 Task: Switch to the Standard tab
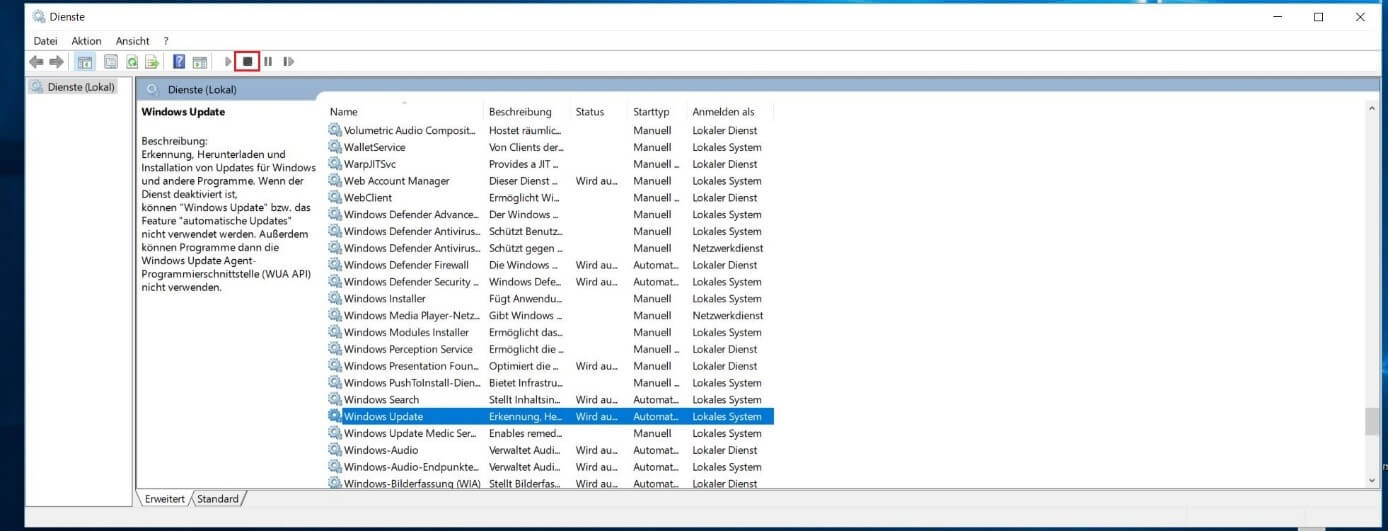pyautogui.click(x=217, y=499)
